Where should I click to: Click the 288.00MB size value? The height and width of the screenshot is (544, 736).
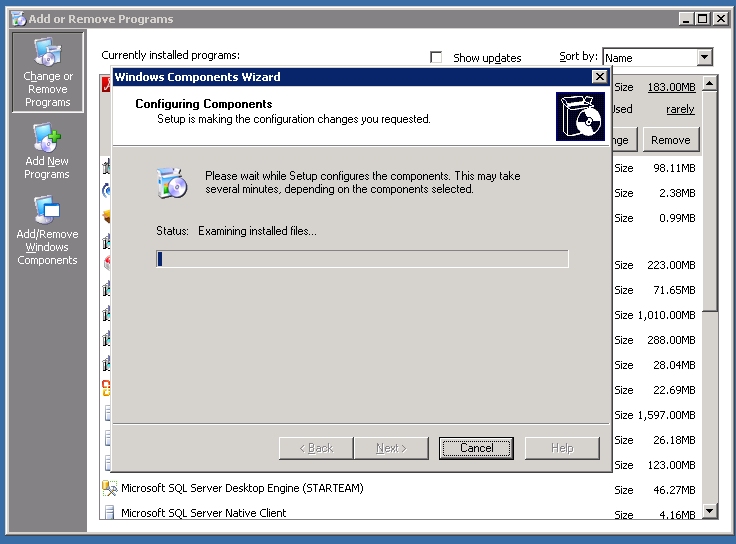coord(671,340)
